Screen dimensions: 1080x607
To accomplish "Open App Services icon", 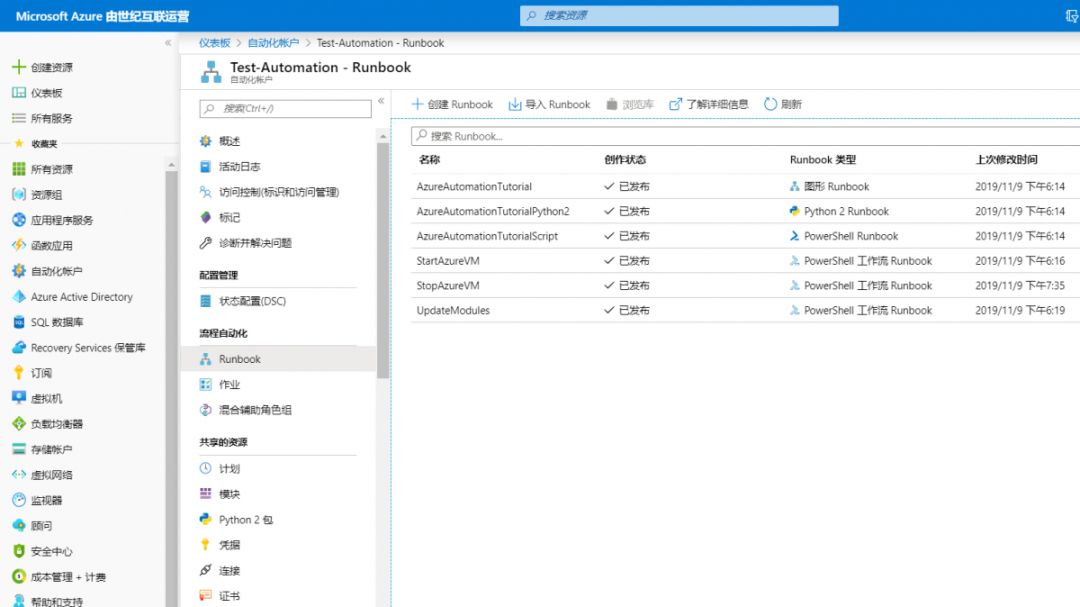I will (19, 220).
